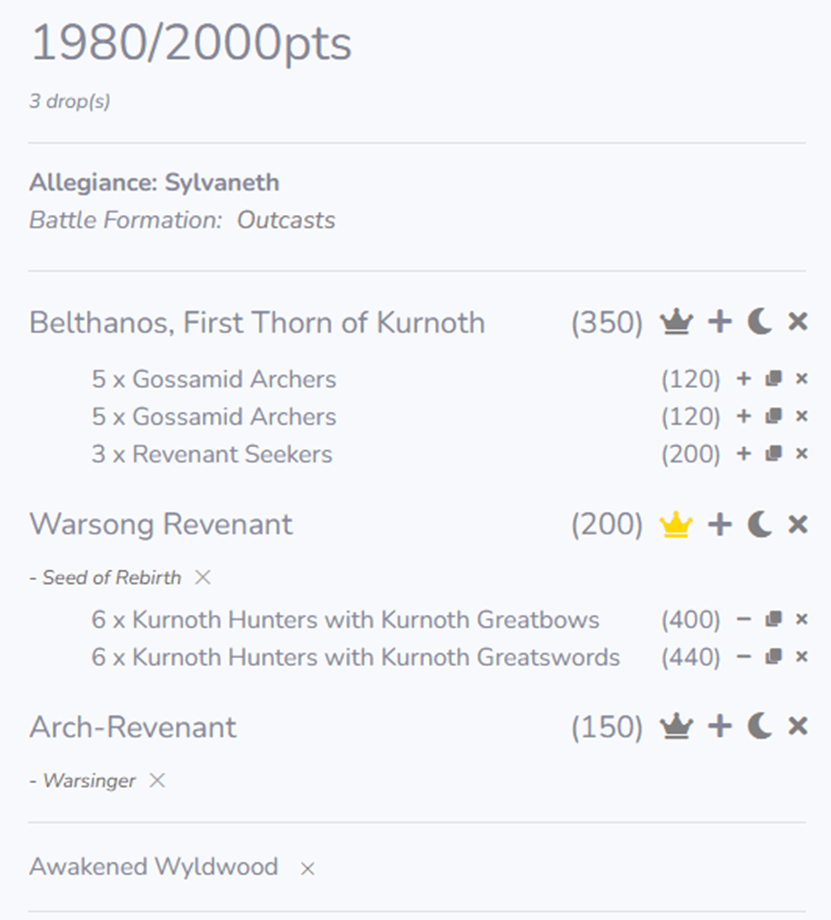The height and width of the screenshot is (920, 831).
Task: Toggle general crown for Arch-Revenant
Action: [677, 726]
